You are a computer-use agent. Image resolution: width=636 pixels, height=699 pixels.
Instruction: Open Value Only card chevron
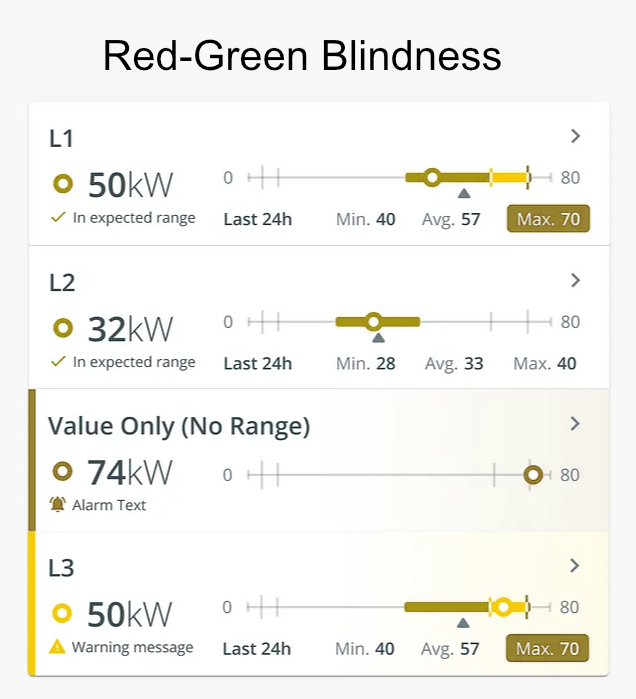click(575, 424)
